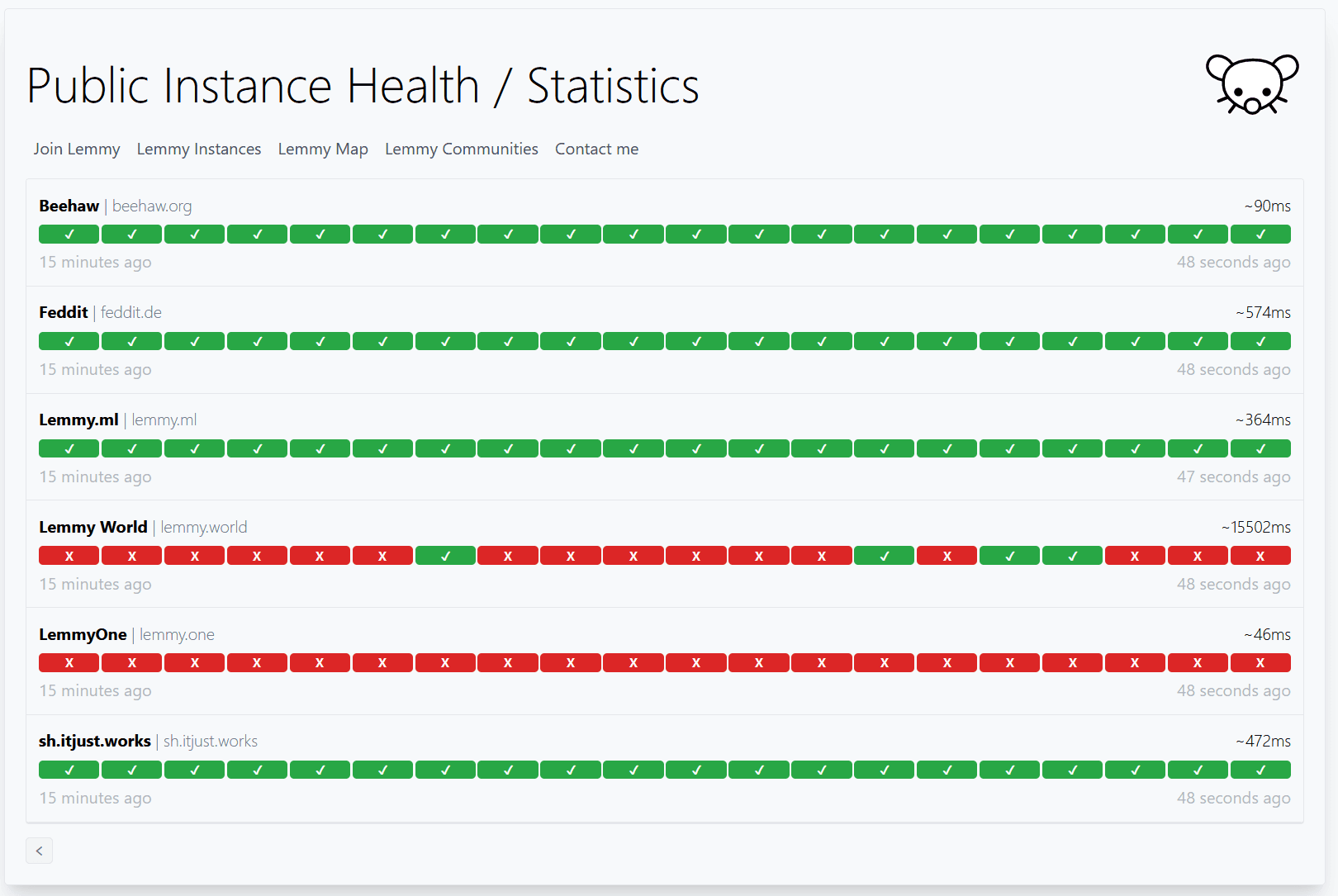Click LemmyOne ~46ms response time
Image resolution: width=1338 pixels, height=896 pixels.
point(1268,635)
